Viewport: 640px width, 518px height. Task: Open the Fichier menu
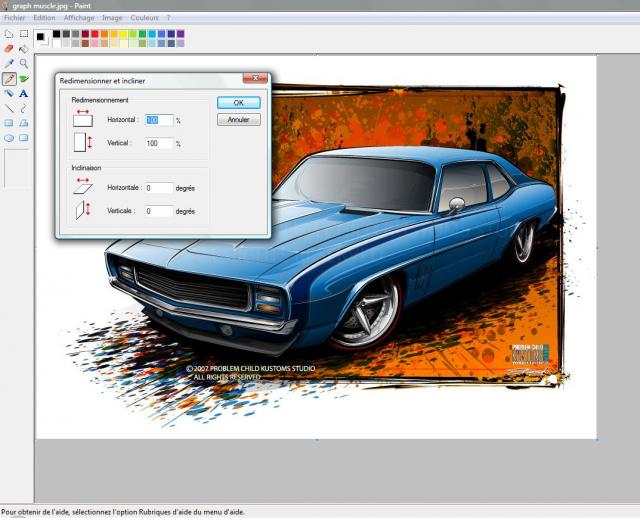[x=14, y=18]
